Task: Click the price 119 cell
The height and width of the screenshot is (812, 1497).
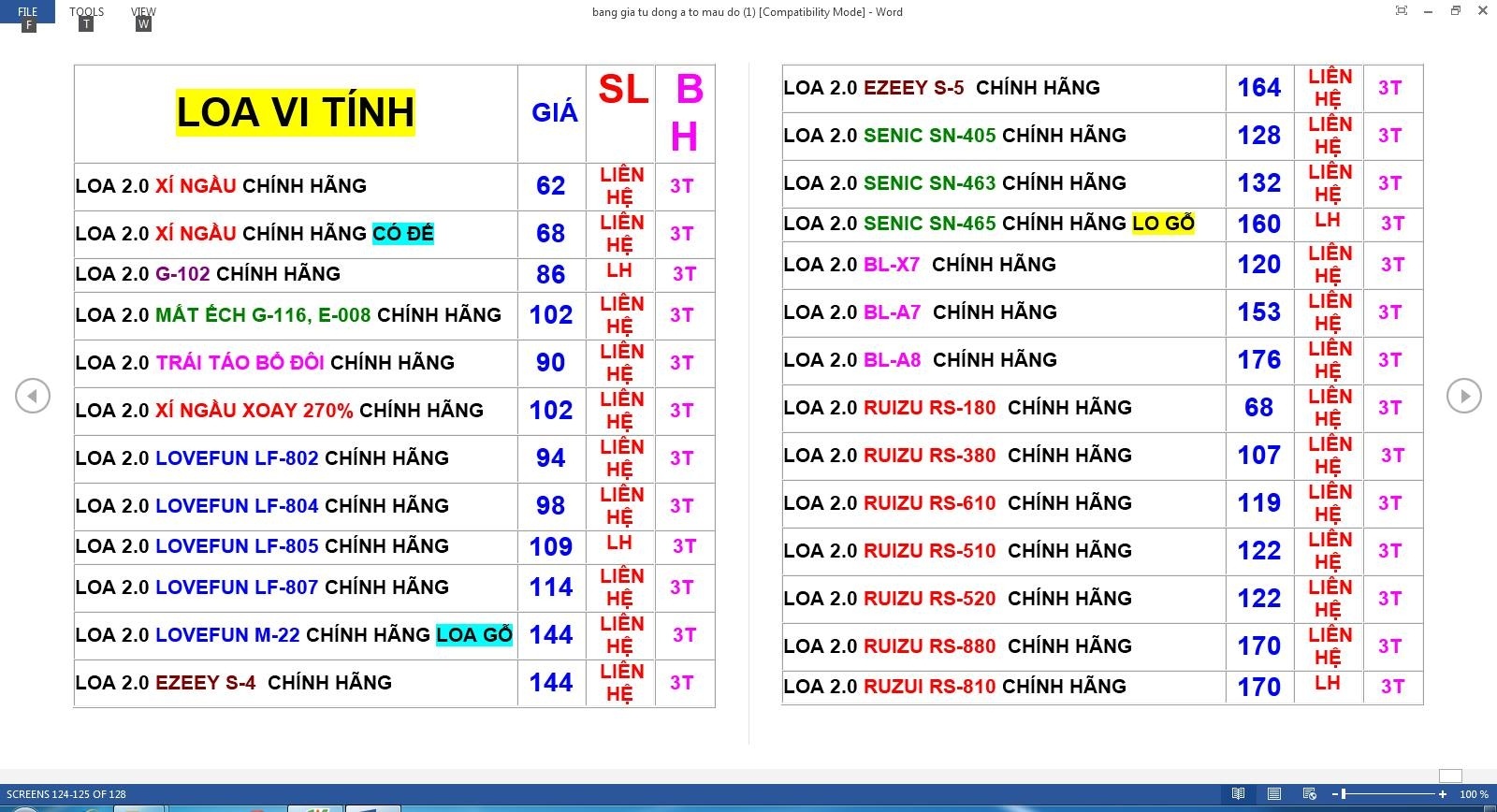Action: click(x=1259, y=502)
